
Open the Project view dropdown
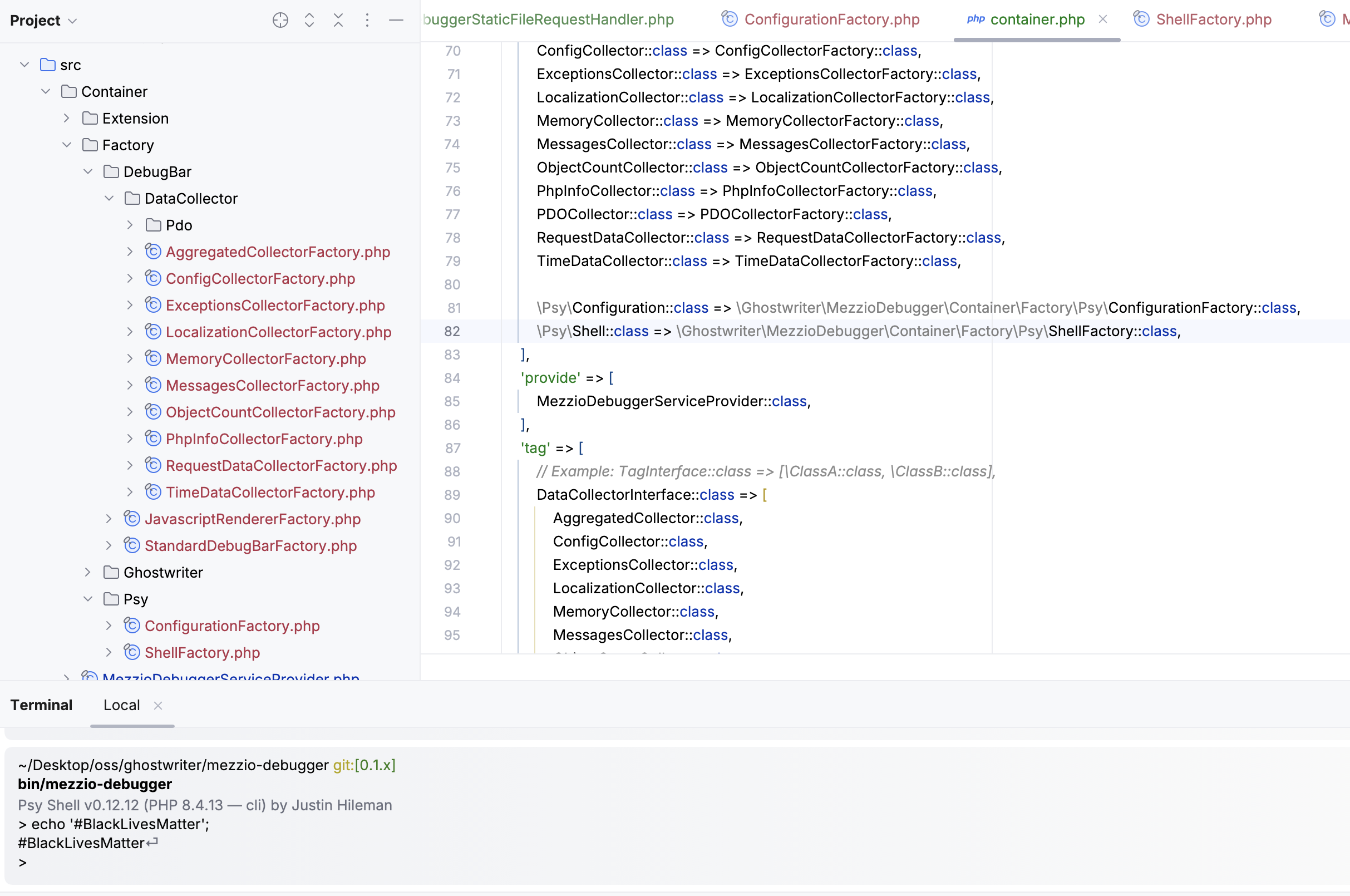pos(43,20)
